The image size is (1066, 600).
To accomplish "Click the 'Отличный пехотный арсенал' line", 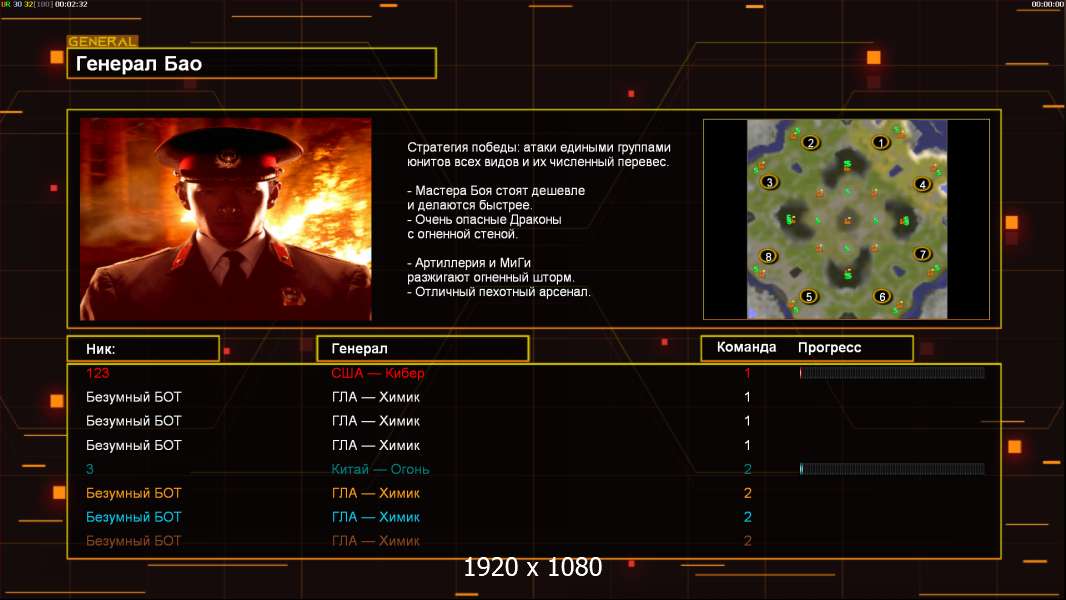I will (x=499, y=292).
